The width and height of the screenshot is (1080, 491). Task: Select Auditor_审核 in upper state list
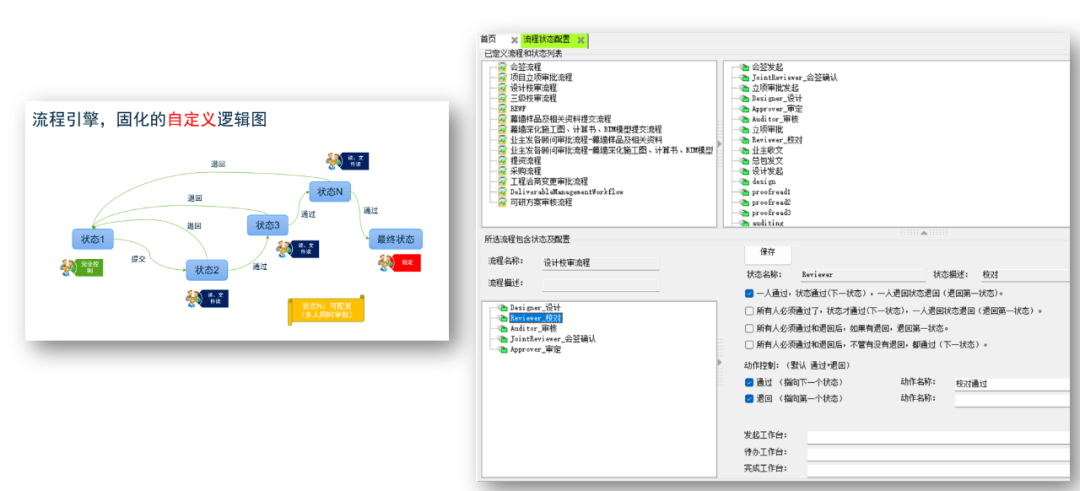(x=774, y=119)
